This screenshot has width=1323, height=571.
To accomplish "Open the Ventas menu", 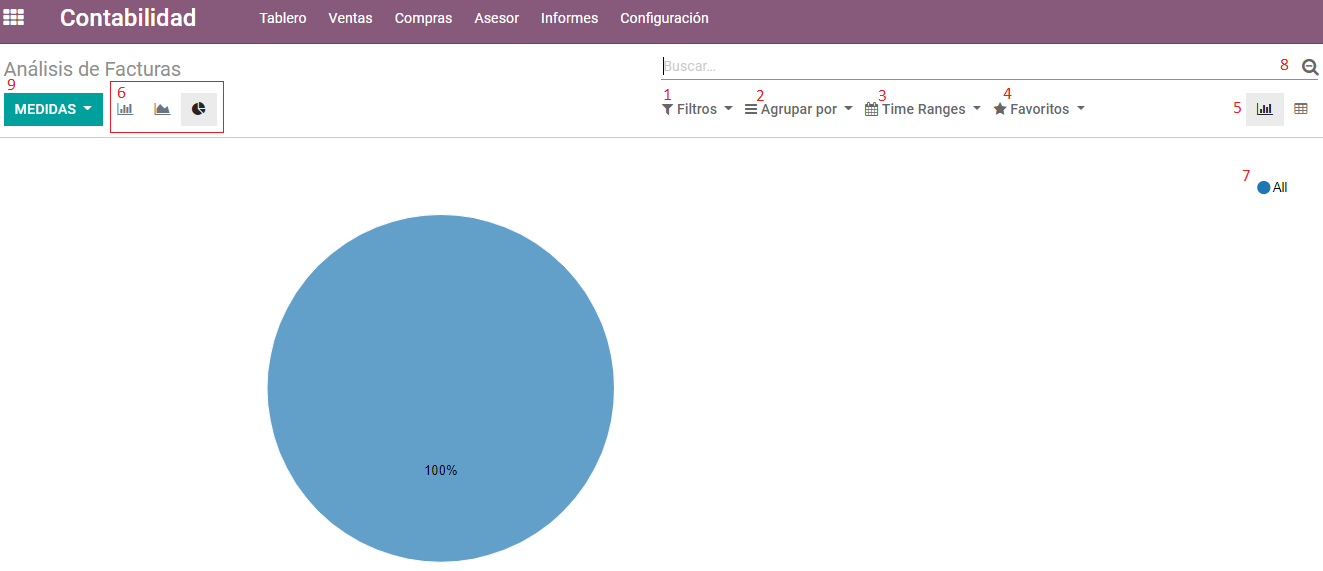I will click(350, 18).
